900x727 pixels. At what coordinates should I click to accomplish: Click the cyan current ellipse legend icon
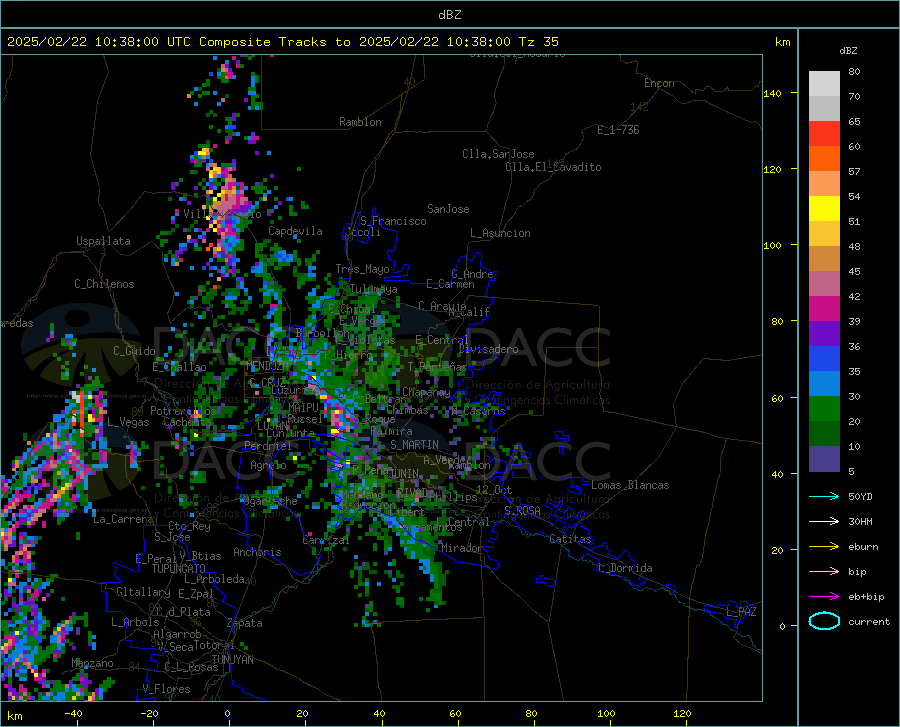tap(824, 621)
